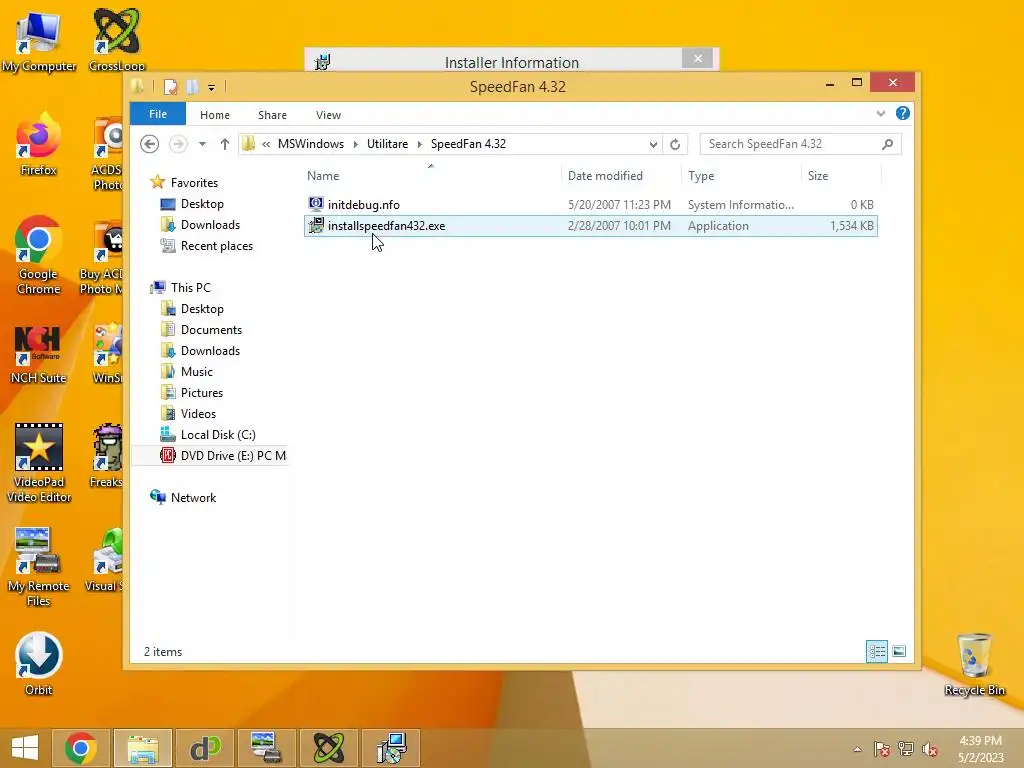The width and height of the screenshot is (1024, 768).
Task: Open Documents under This PC
Action: 211,330
